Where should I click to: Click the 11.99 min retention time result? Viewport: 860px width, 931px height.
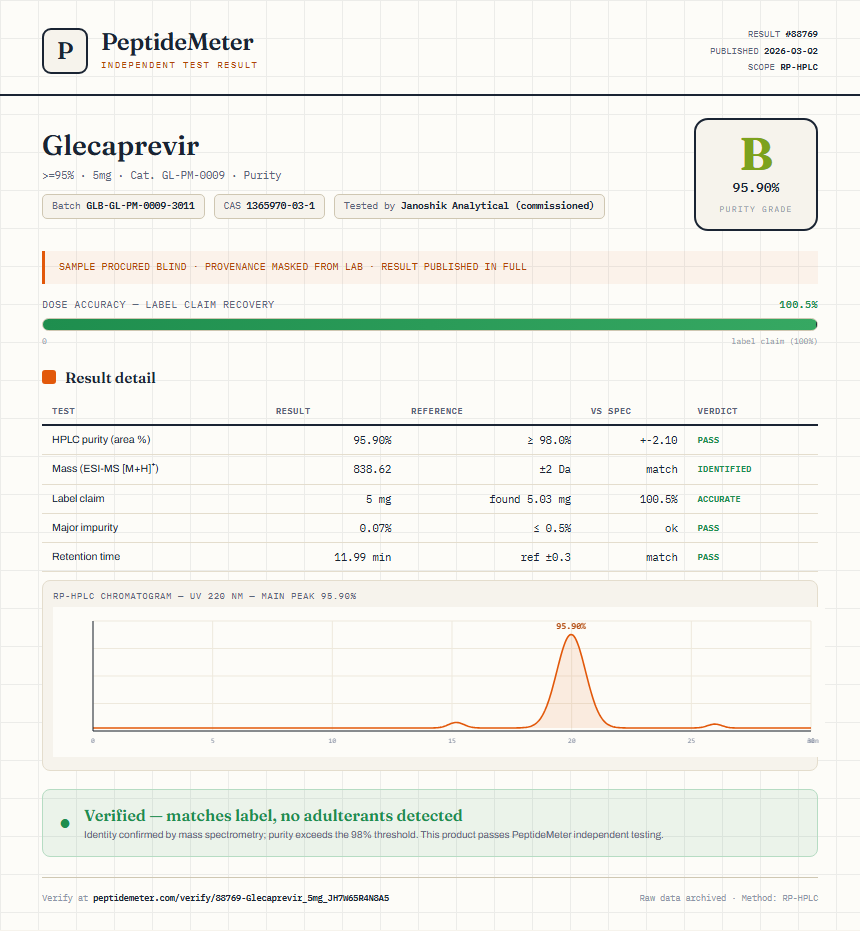pyautogui.click(x=362, y=557)
